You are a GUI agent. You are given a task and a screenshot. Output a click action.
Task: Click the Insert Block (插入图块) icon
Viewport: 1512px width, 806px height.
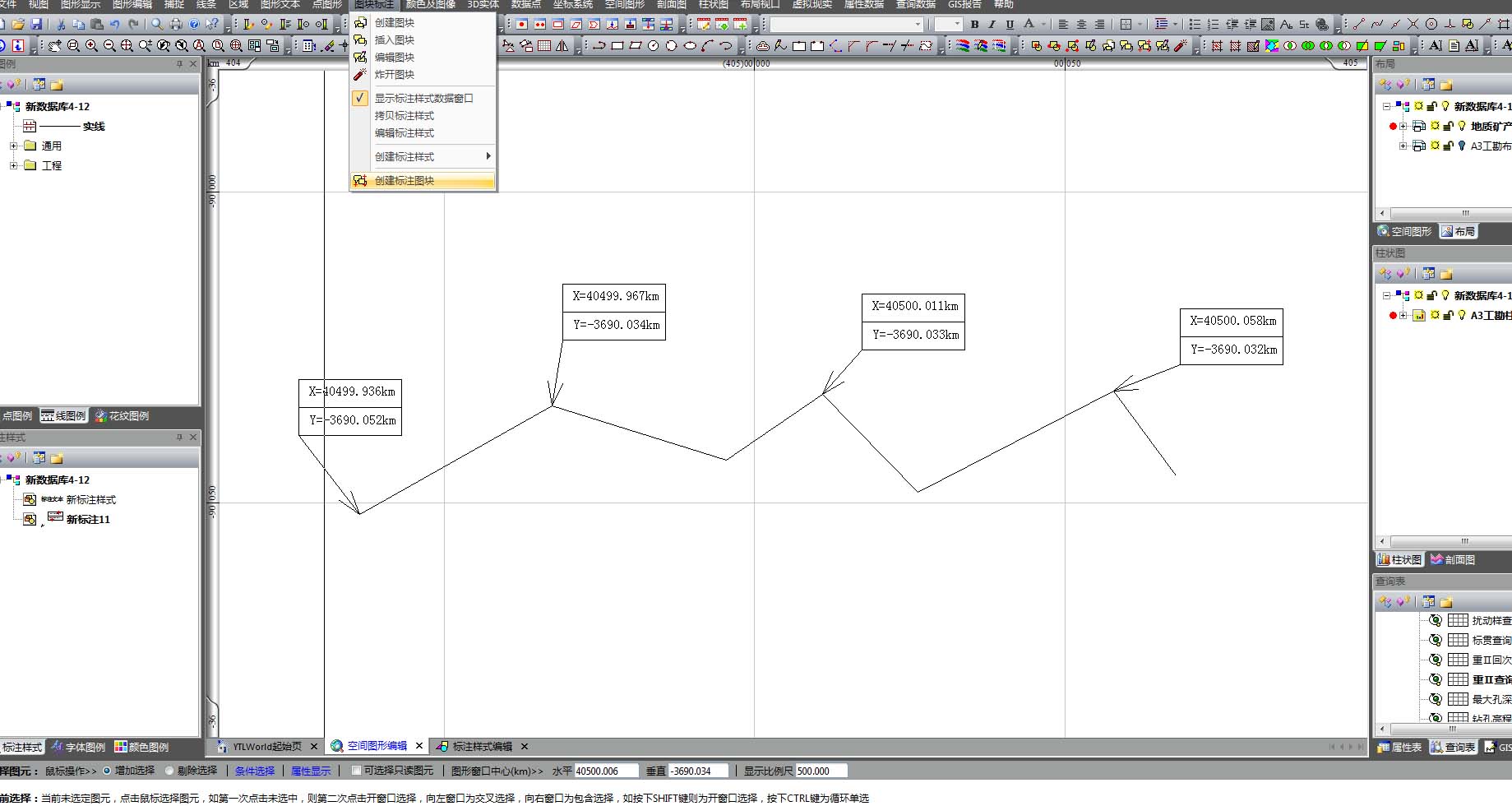tap(360, 39)
